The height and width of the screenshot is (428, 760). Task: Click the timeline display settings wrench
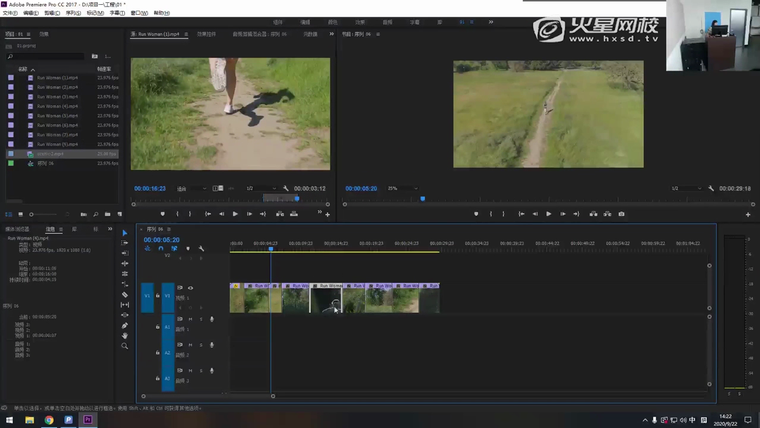201,249
